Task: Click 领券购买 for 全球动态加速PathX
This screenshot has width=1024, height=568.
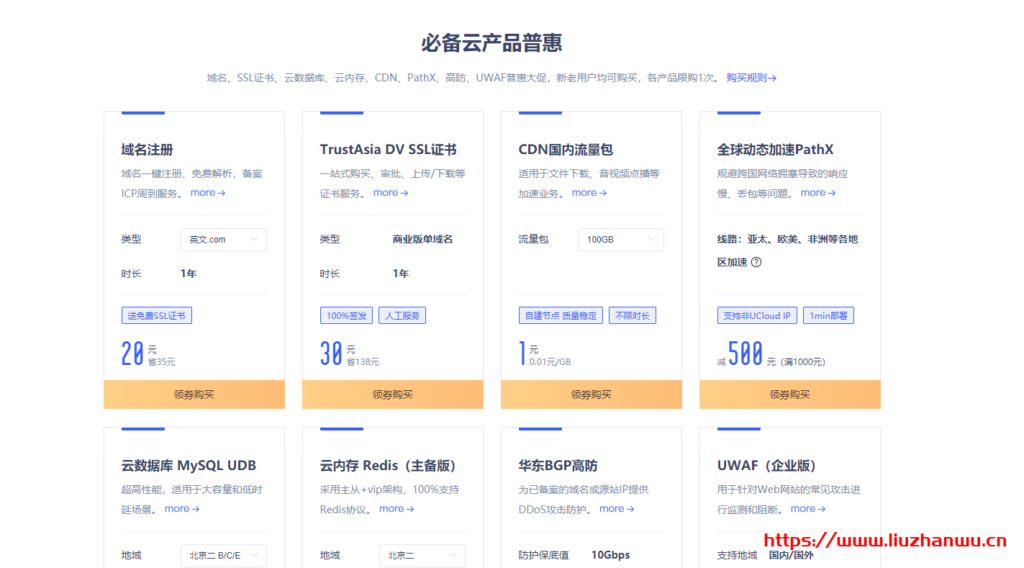Action: click(790, 394)
